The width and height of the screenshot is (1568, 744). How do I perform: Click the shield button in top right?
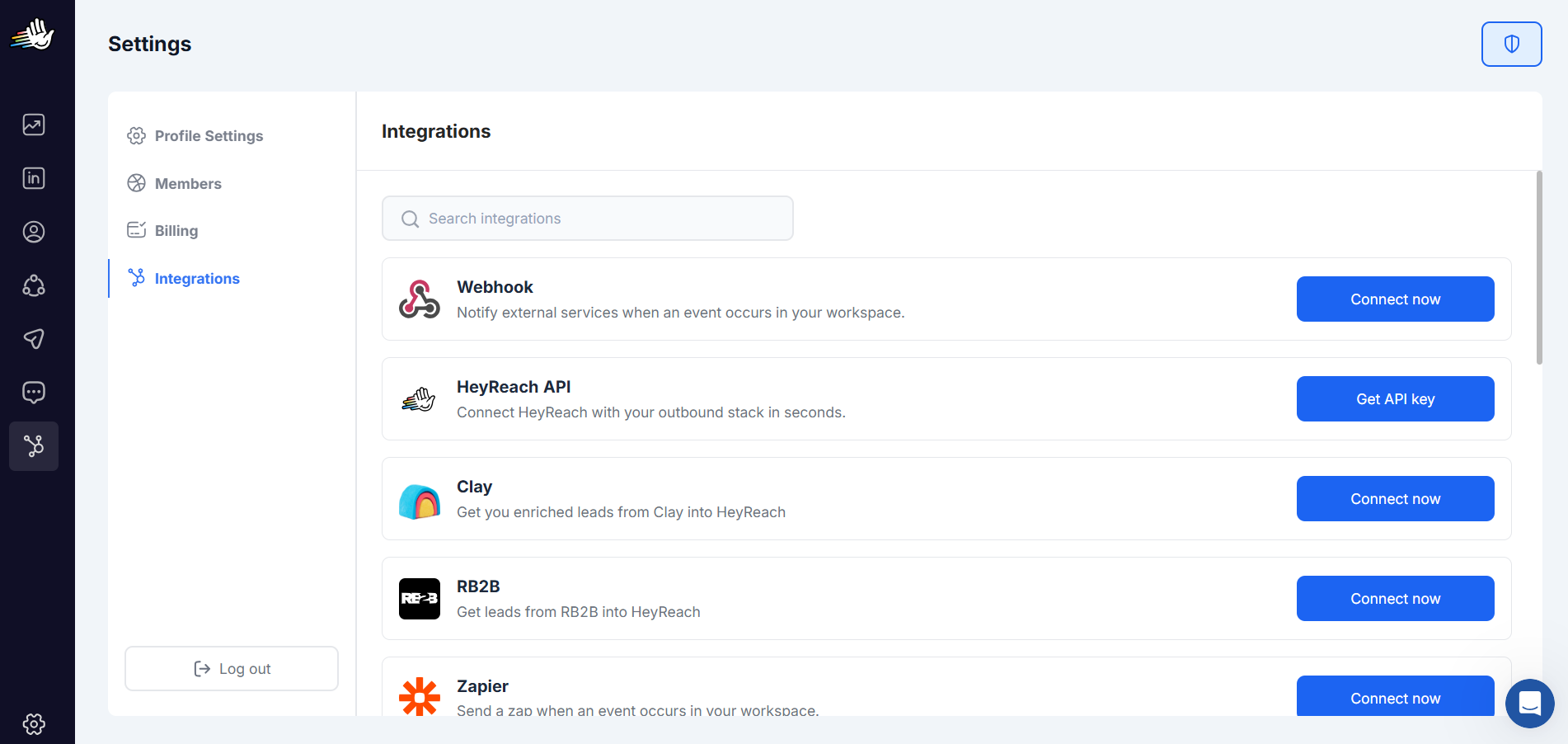click(1511, 44)
